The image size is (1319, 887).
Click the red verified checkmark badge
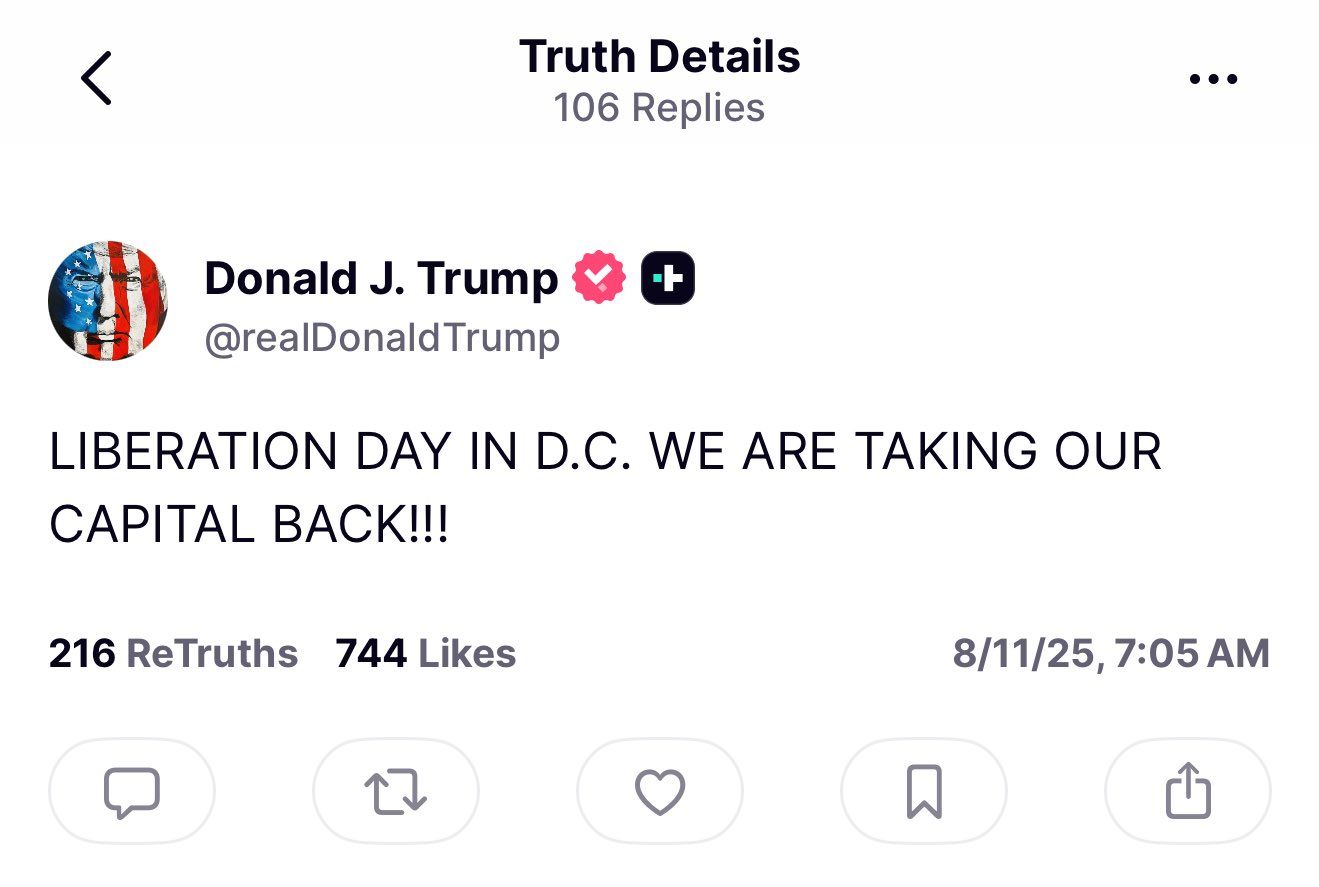(x=598, y=278)
